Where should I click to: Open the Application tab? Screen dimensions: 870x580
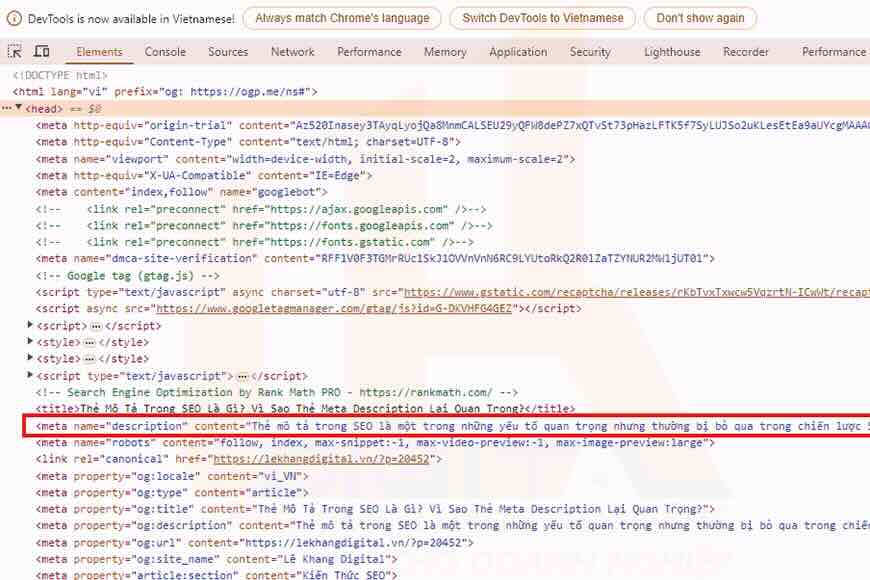click(518, 52)
